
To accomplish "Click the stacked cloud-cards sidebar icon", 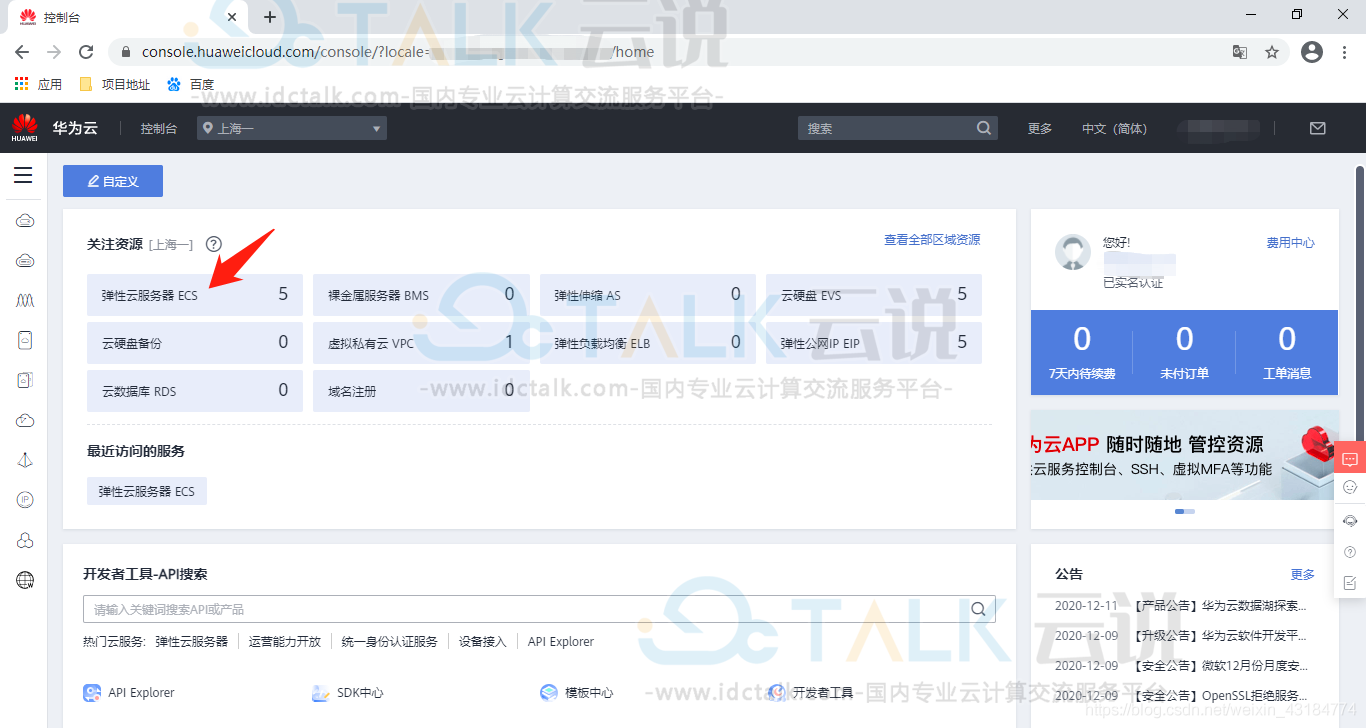I will (25, 380).
